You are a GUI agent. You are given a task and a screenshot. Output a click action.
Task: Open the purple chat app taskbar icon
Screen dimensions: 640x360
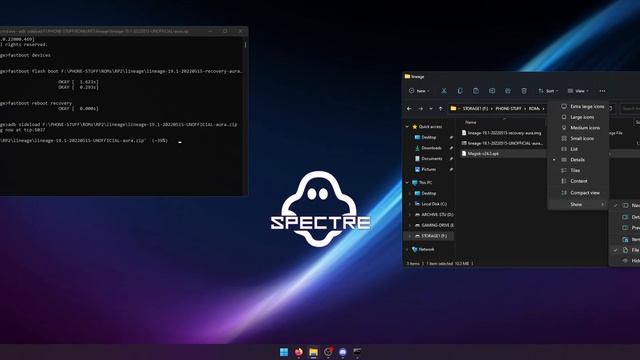pyautogui.click(x=343, y=352)
